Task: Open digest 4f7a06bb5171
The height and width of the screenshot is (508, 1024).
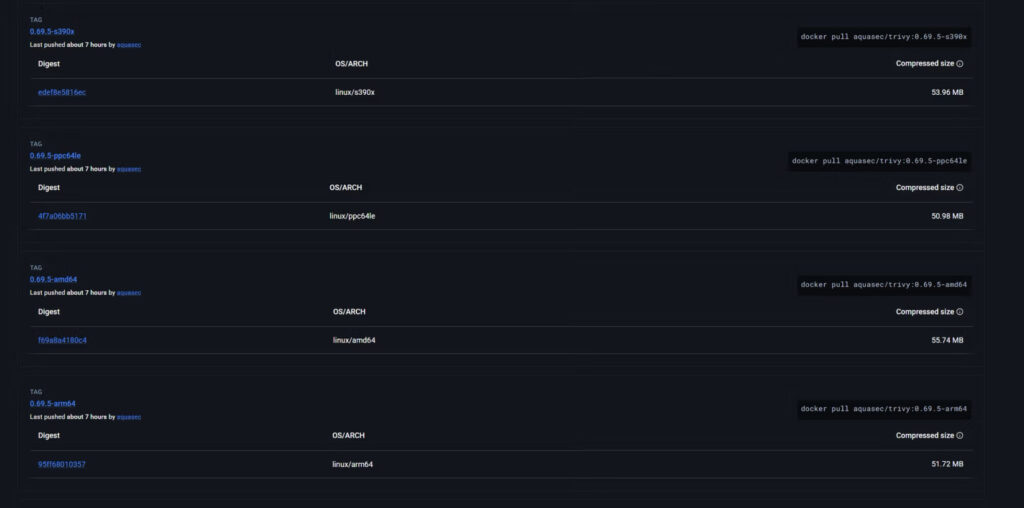Action: (62, 216)
